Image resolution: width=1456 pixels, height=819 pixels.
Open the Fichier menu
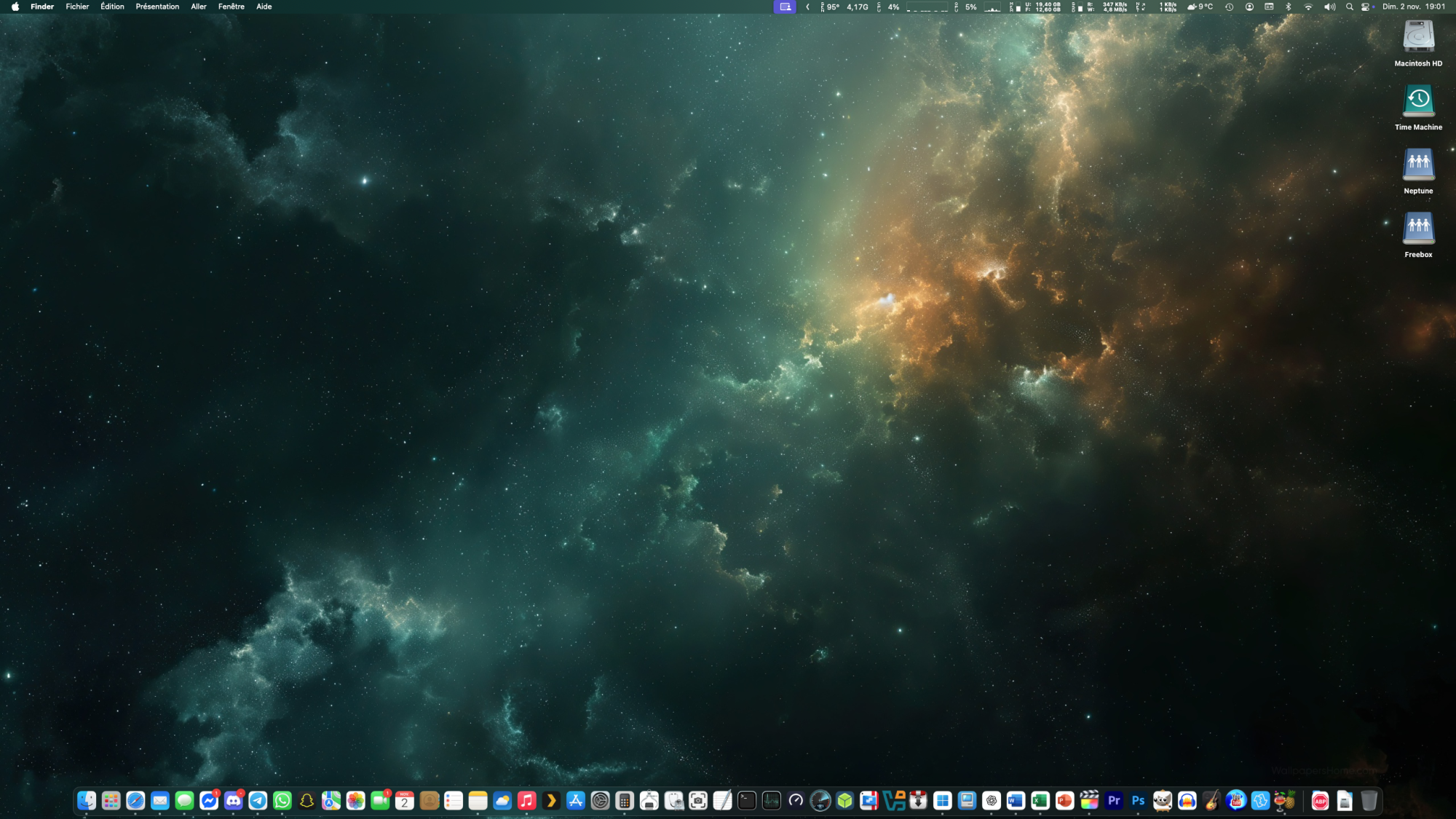click(77, 7)
